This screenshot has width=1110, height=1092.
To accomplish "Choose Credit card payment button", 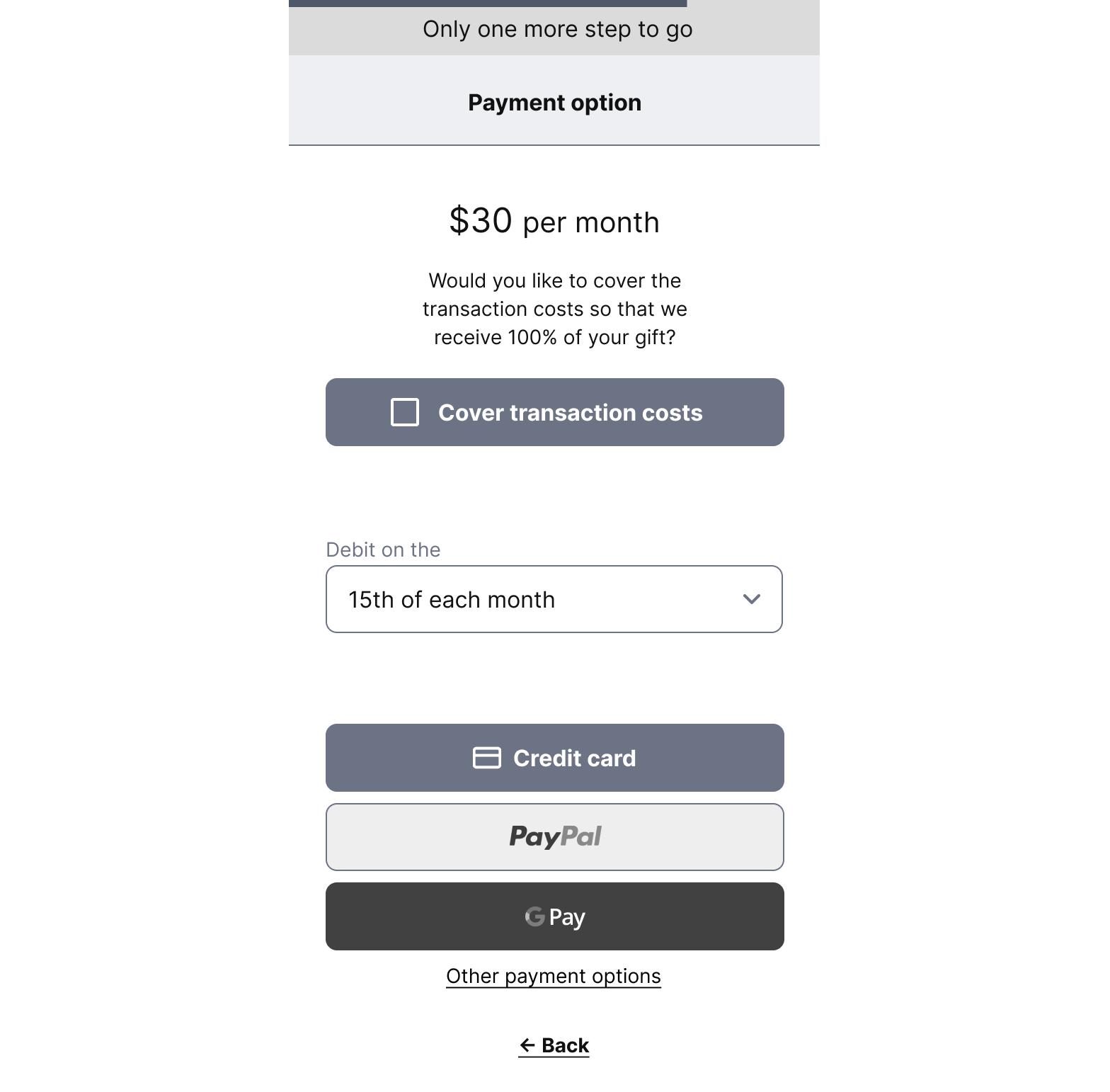I will click(555, 758).
